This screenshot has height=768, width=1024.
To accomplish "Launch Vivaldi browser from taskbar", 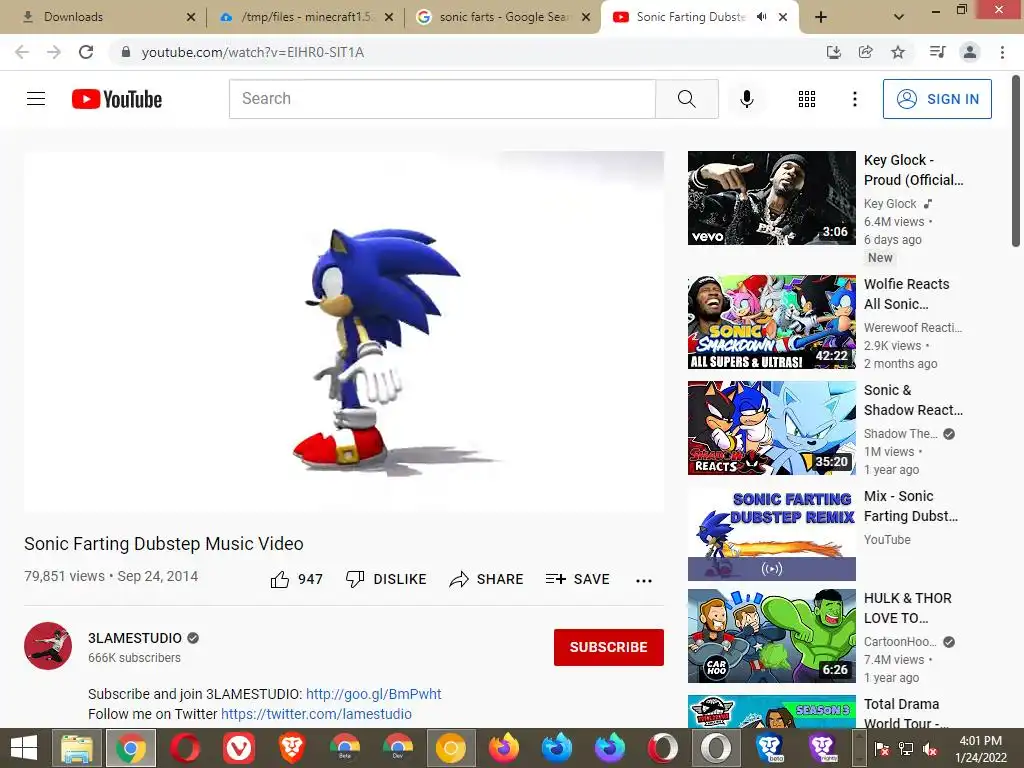I will (x=238, y=748).
